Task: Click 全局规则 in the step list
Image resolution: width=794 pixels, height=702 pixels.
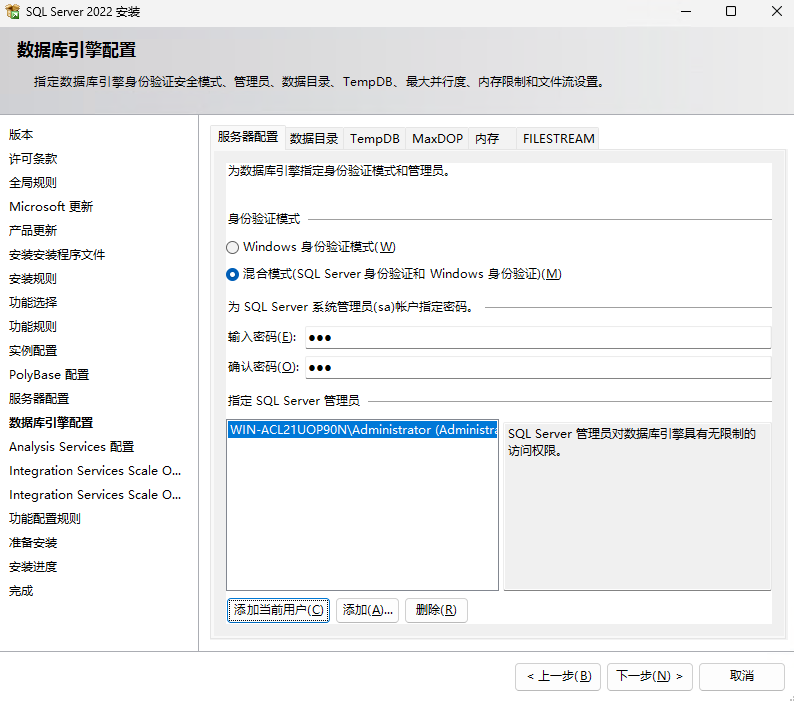Action: tap(33, 183)
